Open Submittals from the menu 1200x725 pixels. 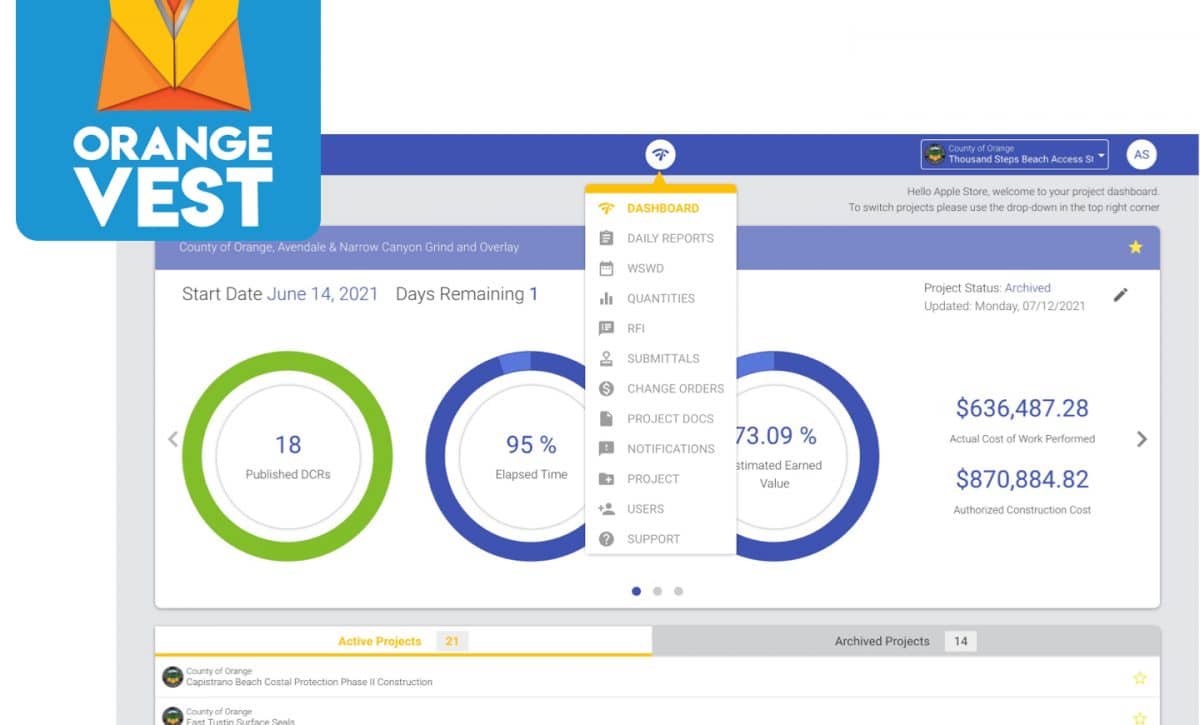[661, 358]
